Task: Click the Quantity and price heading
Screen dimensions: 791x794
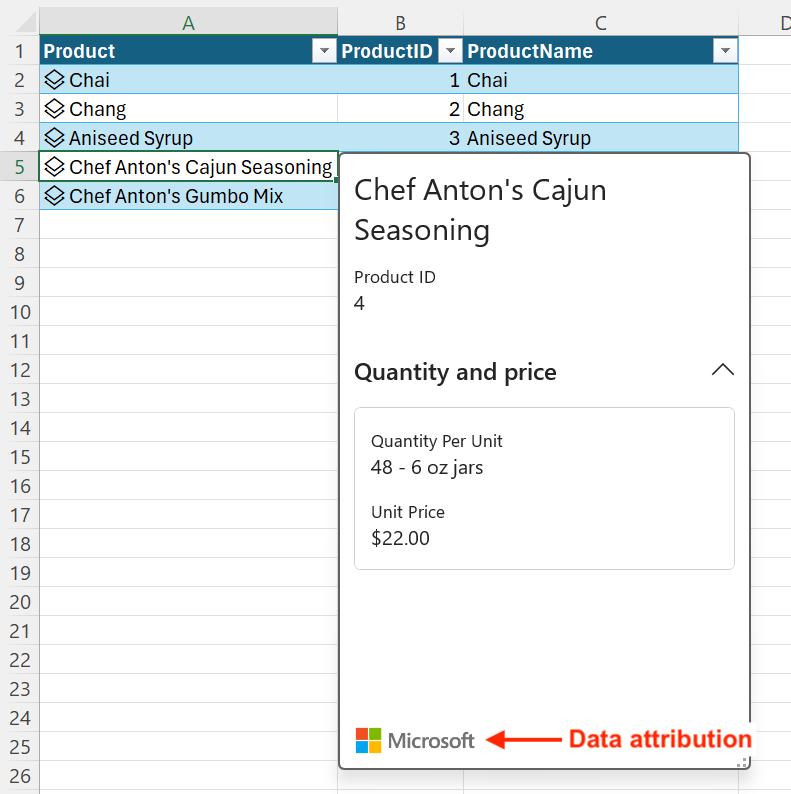Action: [x=455, y=372]
